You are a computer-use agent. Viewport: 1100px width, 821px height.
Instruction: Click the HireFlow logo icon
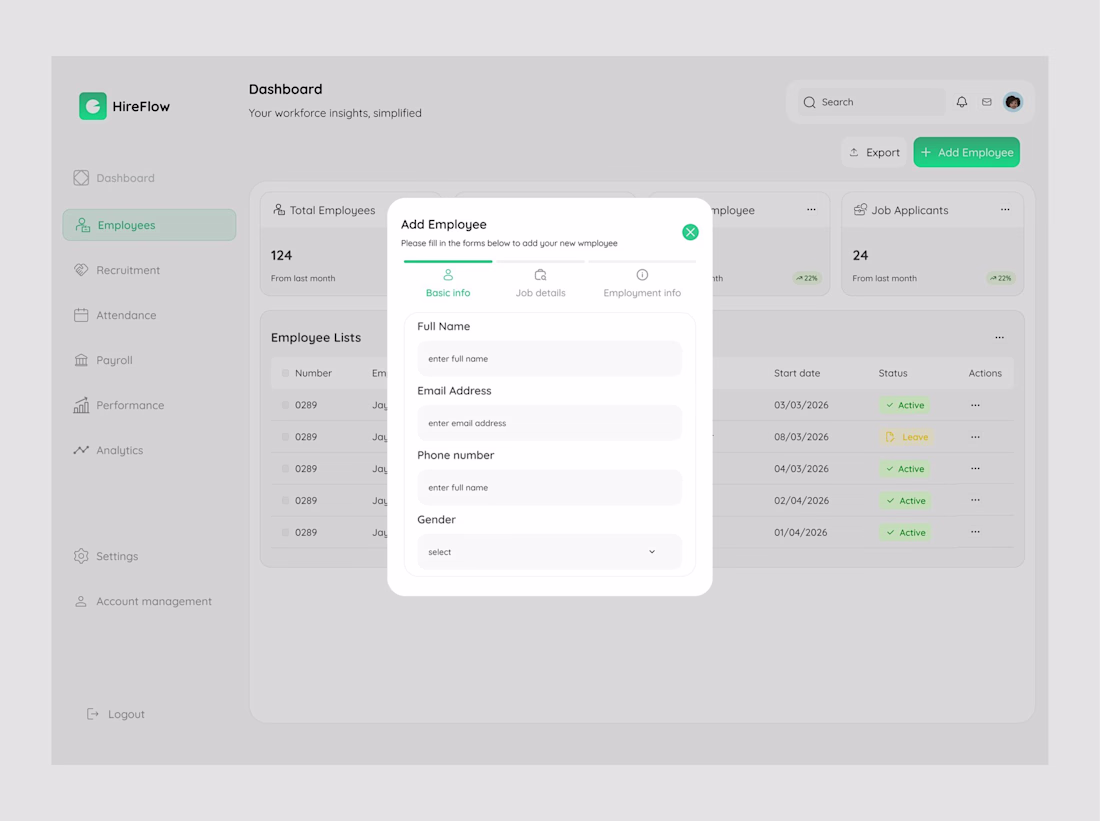coord(93,106)
